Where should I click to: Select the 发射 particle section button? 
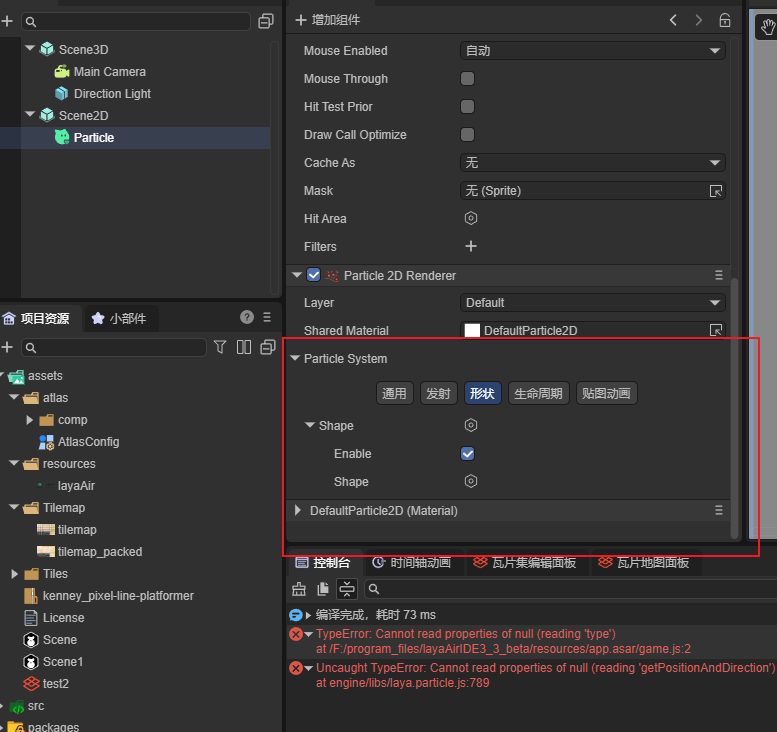[x=437, y=393]
